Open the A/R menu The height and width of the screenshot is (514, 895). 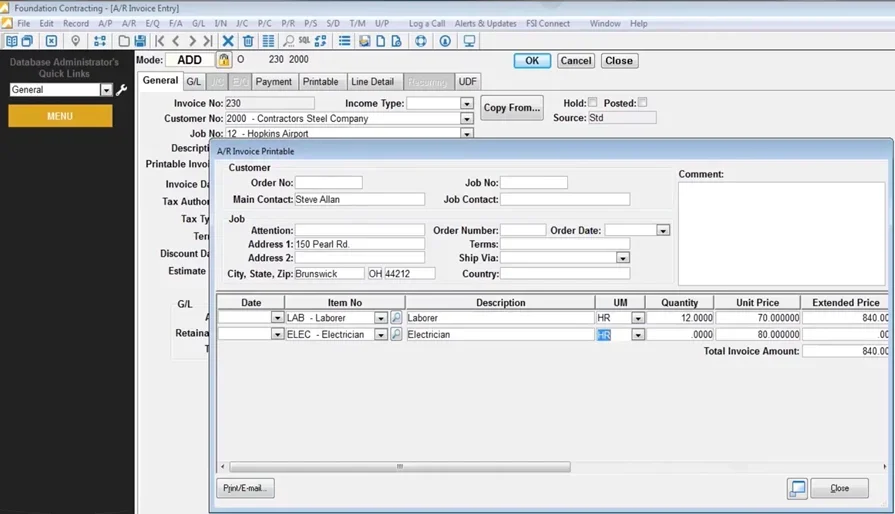tap(129, 23)
